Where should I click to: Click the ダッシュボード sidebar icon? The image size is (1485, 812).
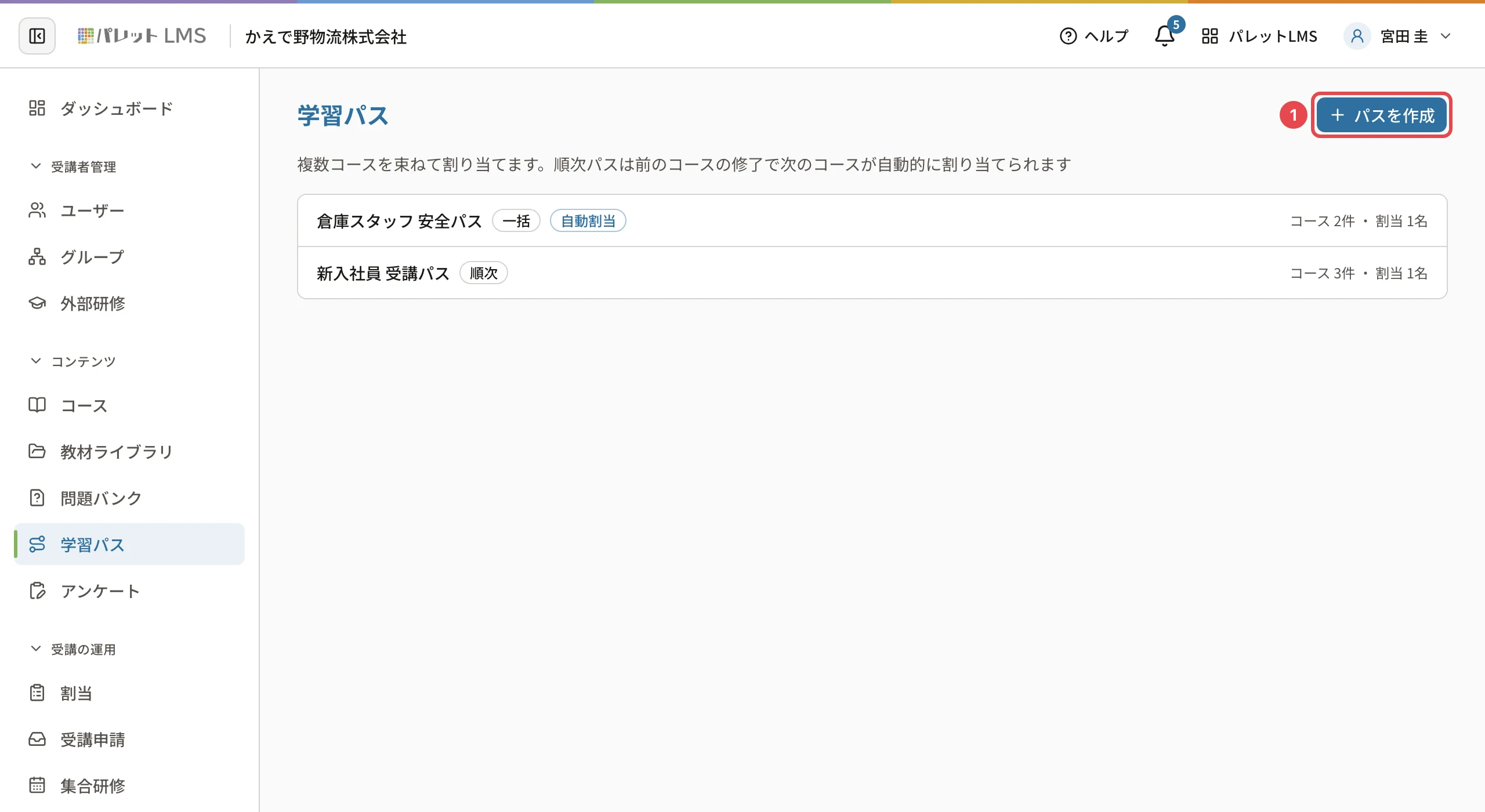pos(37,108)
